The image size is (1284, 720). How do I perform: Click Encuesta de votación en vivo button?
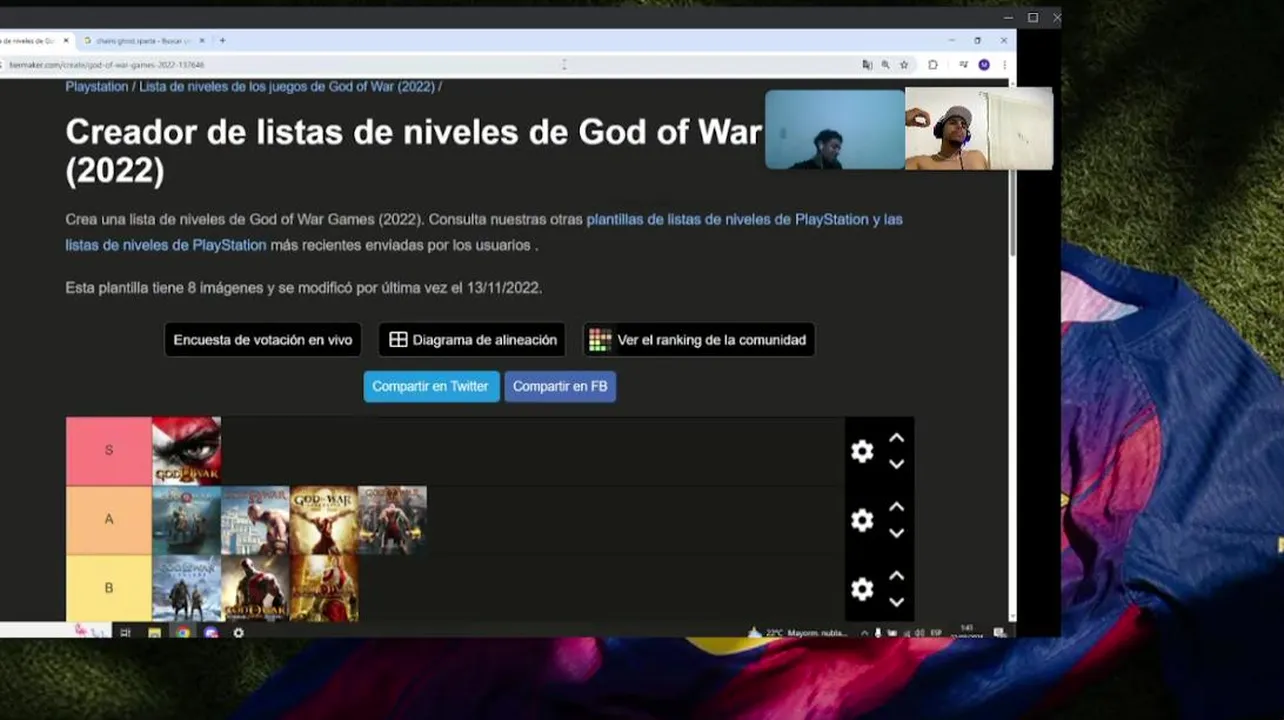click(263, 340)
